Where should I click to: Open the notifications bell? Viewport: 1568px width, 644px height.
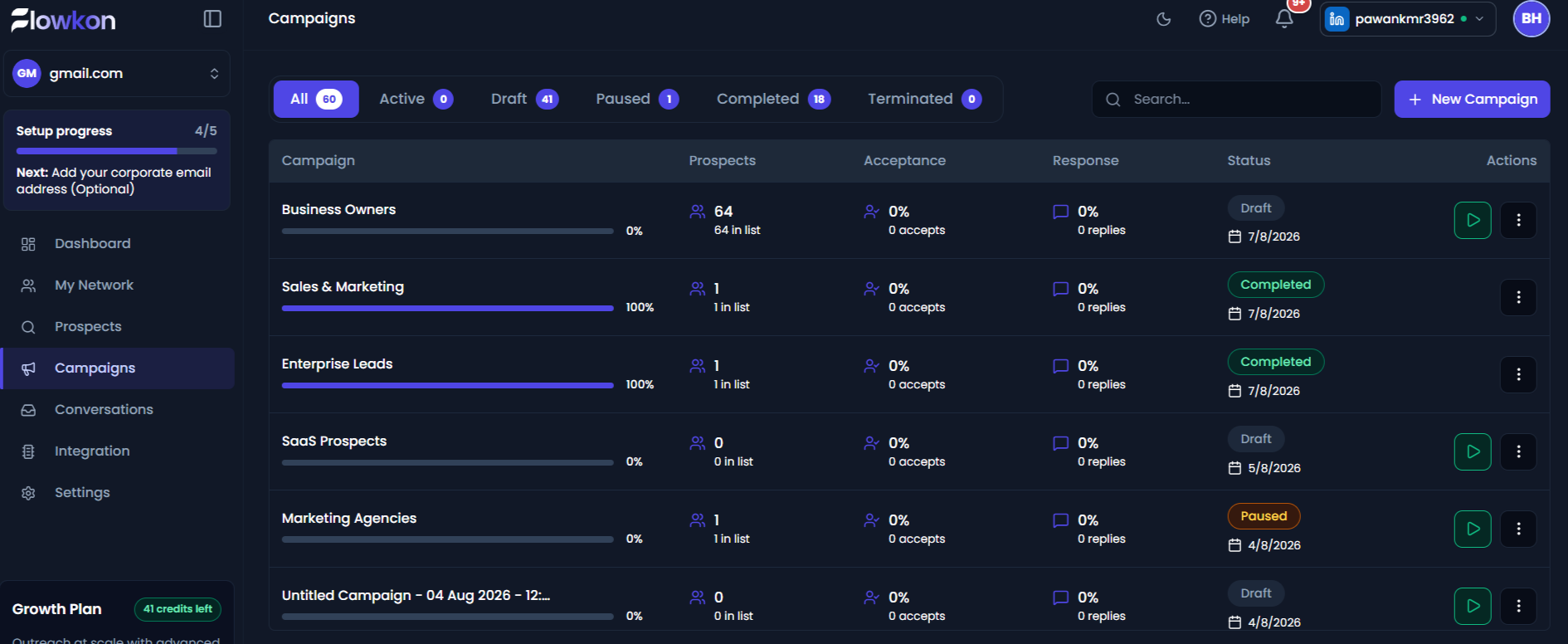tap(1284, 19)
